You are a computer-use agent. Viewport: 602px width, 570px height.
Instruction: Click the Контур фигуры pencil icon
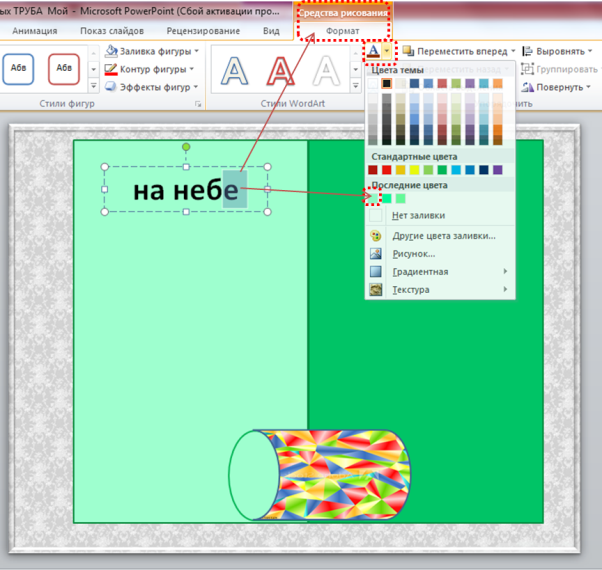click(111, 69)
